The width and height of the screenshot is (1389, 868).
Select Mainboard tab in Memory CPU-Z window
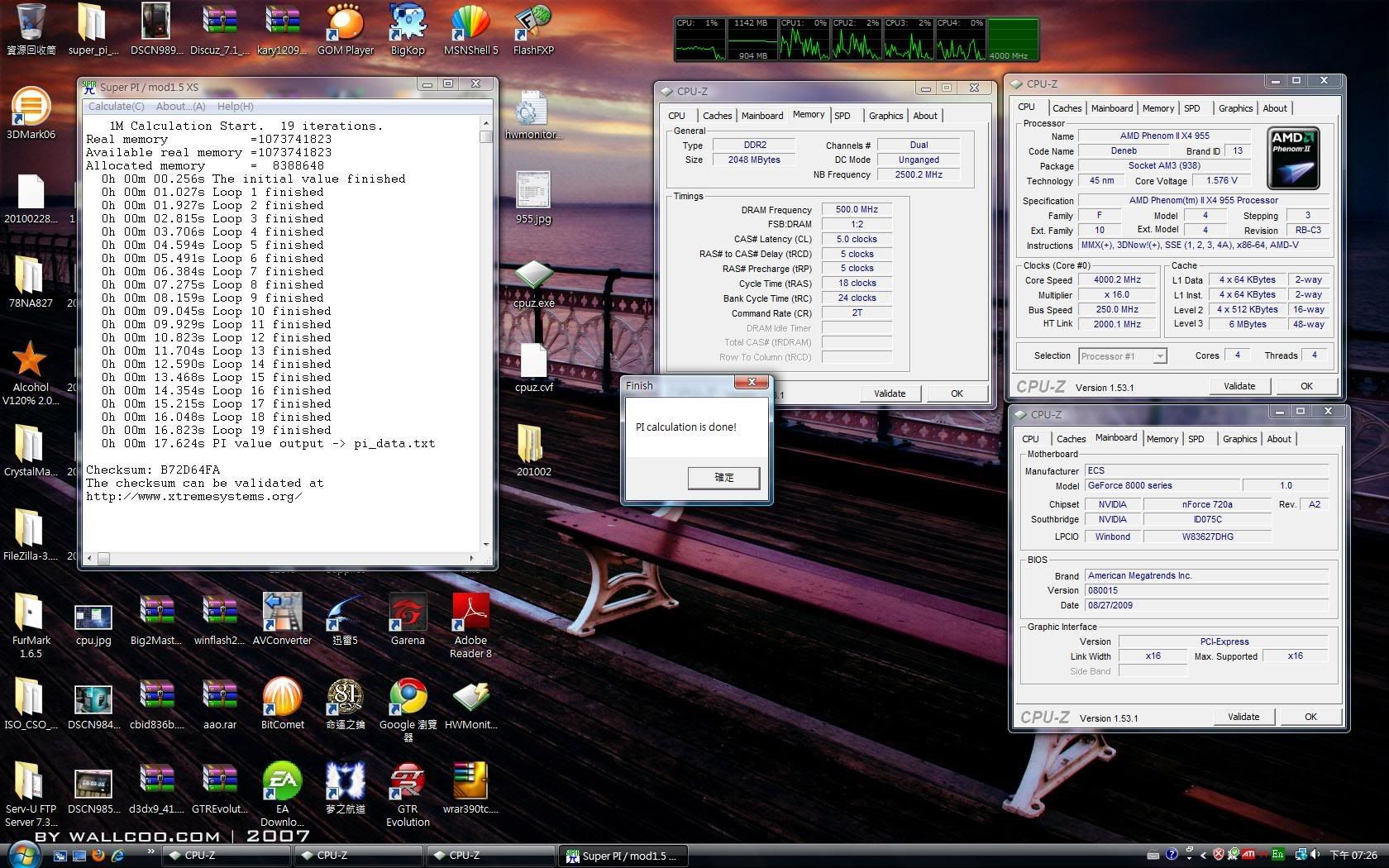pos(761,116)
